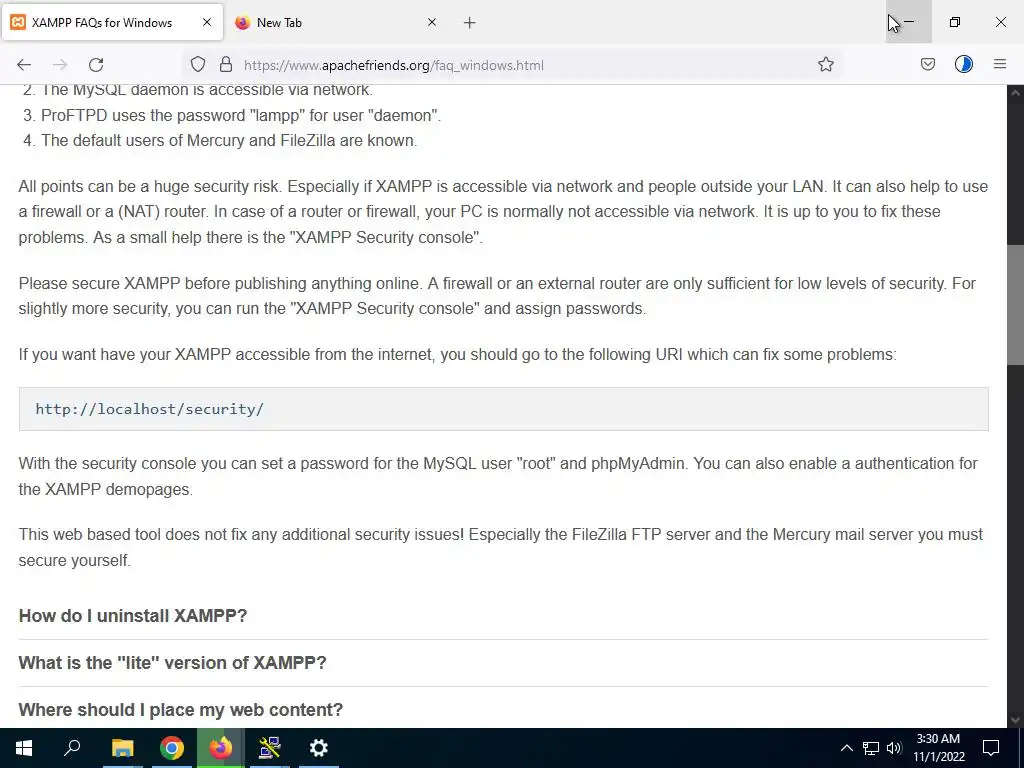Close the New Tab tab
The height and width of the screenshot is (768, 1024).
click(x=432, y=22)
